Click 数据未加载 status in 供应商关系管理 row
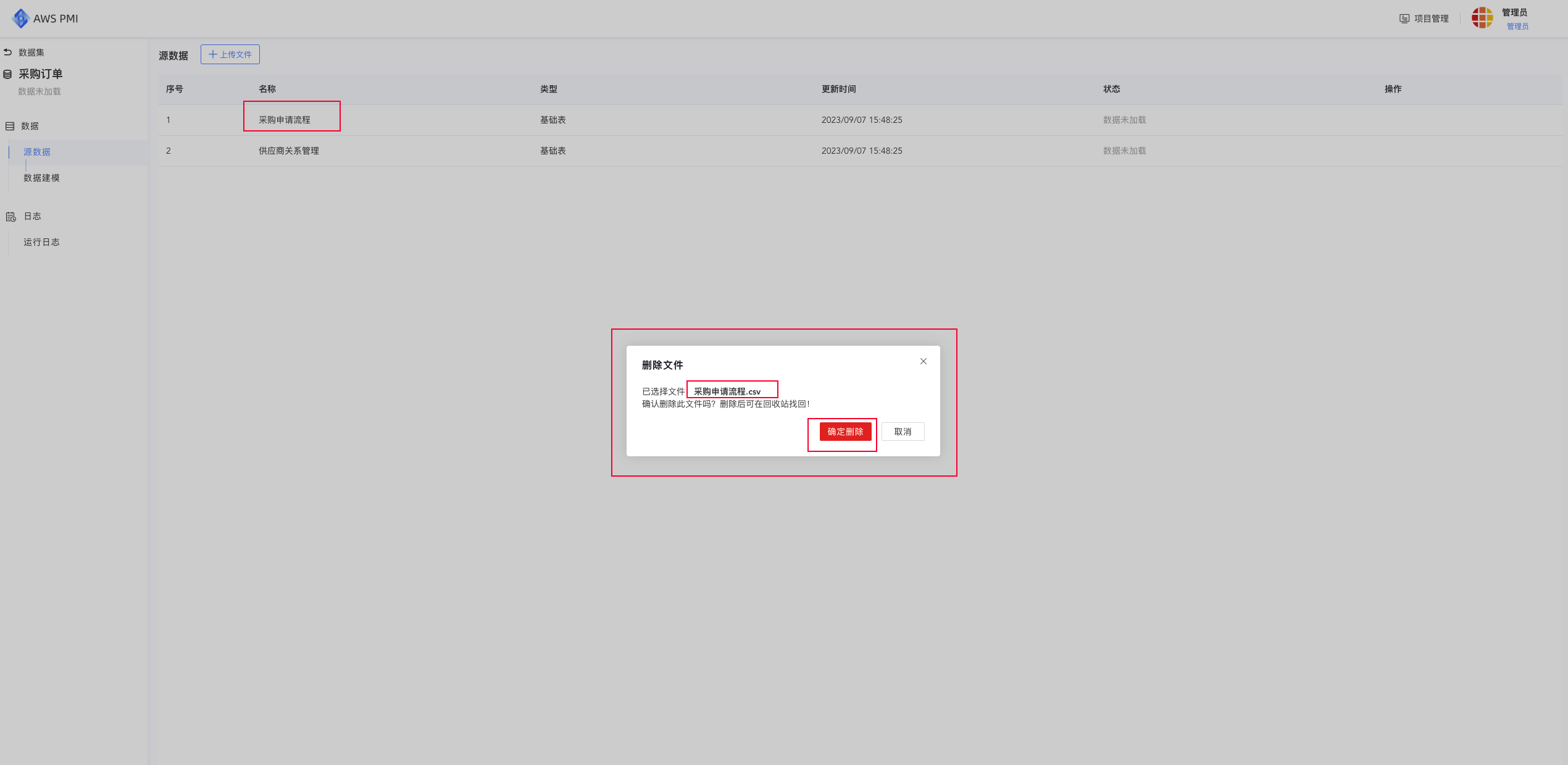The height and width of the screenshot is (765, 1568). click(x=1125, y=151)
